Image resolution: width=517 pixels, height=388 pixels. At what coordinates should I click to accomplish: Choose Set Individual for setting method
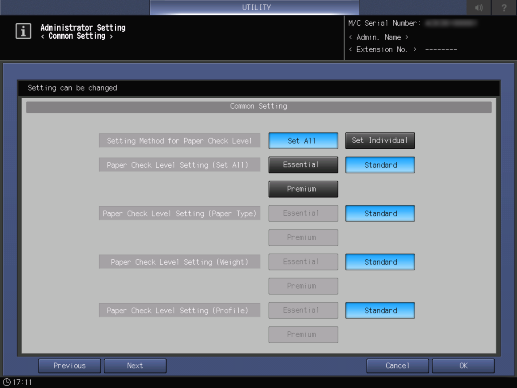380,141
